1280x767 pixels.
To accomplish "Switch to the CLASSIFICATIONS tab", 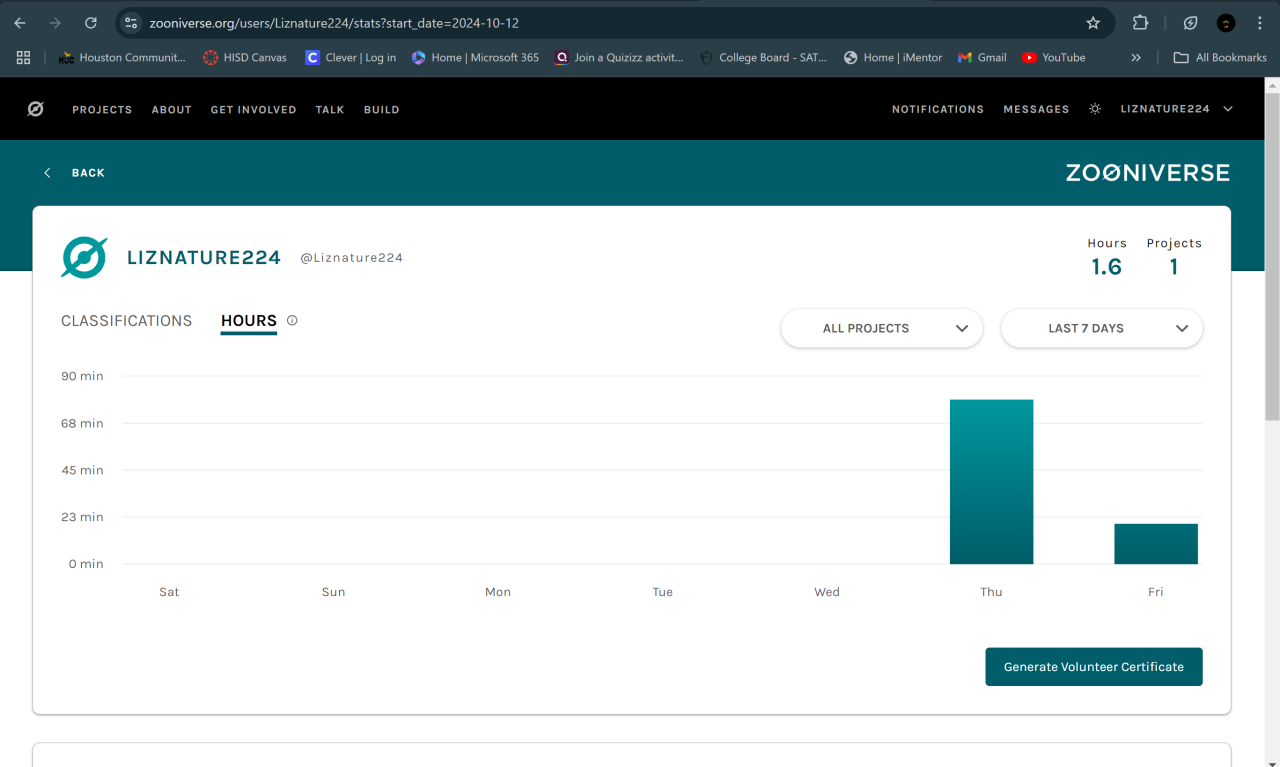I will 126,321.
